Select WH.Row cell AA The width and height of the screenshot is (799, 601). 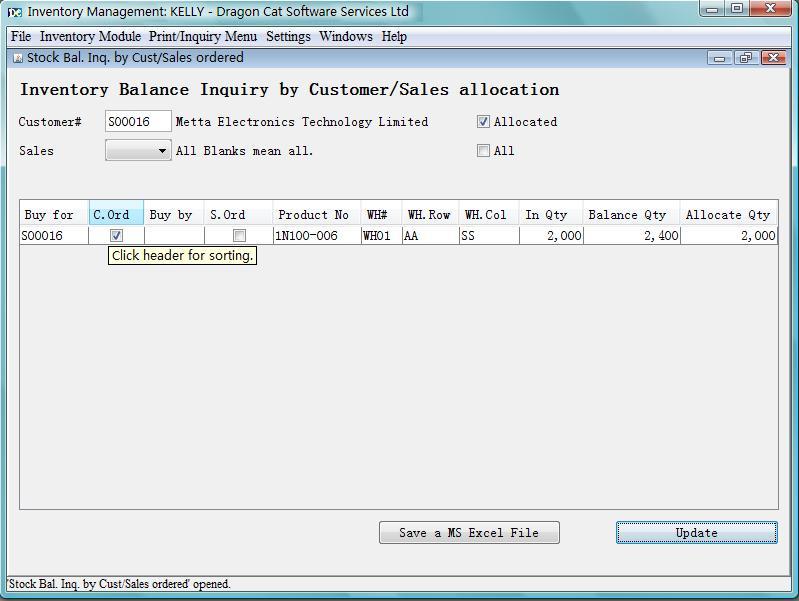pyautogui.click(x=431, y=236)
